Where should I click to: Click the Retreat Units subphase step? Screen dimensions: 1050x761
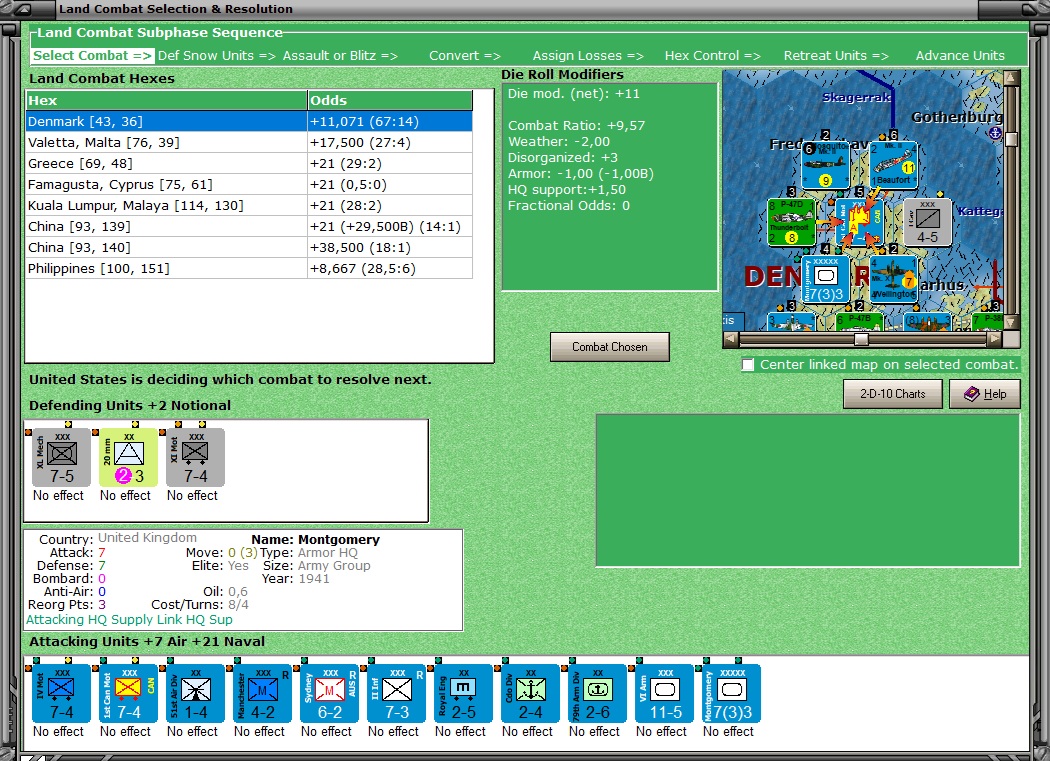click(836, 56)
